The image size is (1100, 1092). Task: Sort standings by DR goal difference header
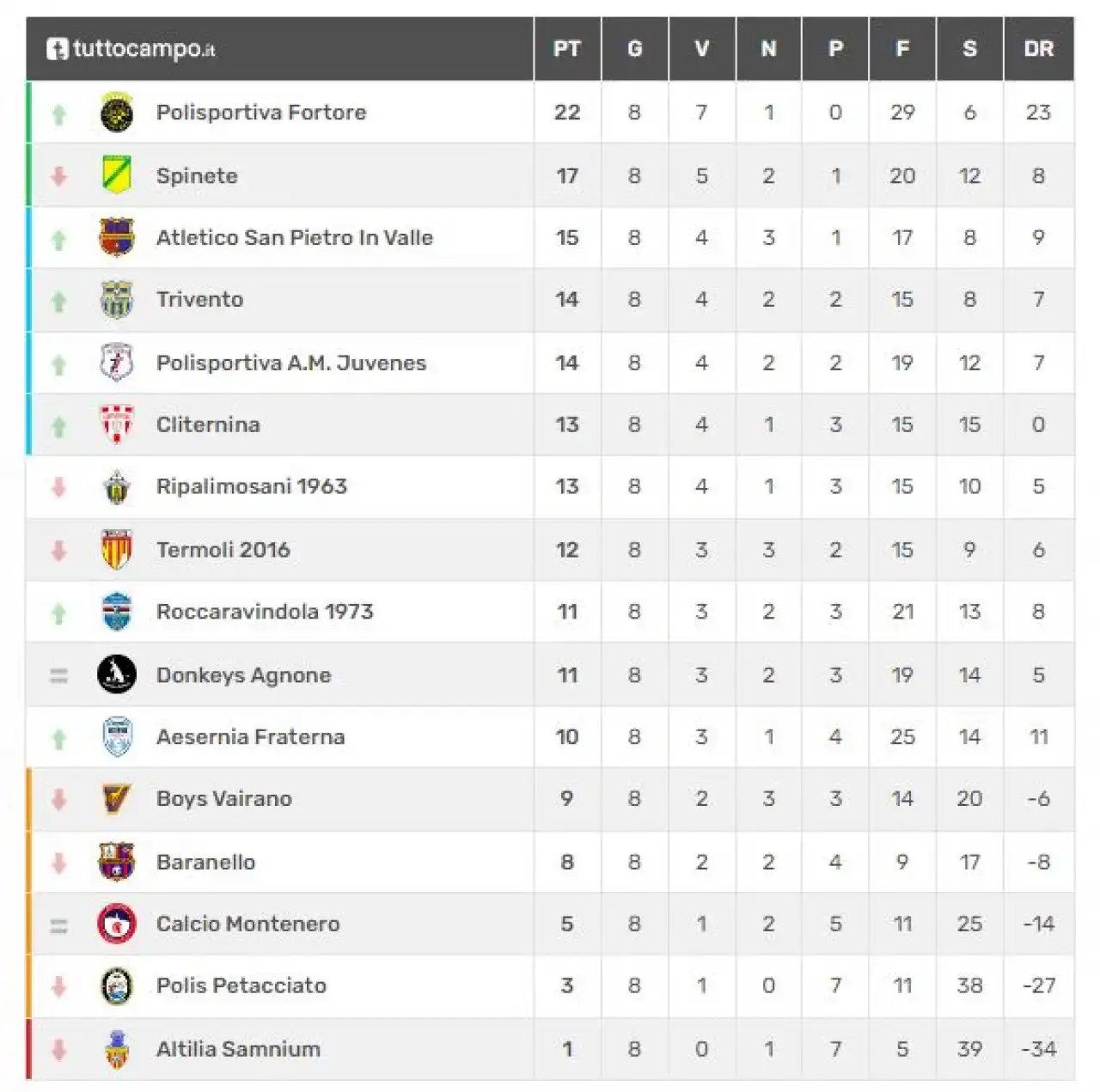(1038, 49)
